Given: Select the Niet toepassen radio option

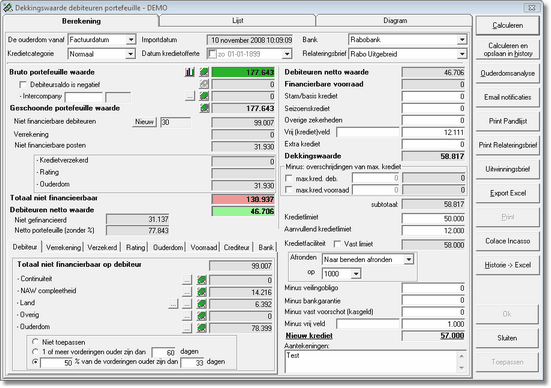Looking at the screenshot, I should [35, 342].
